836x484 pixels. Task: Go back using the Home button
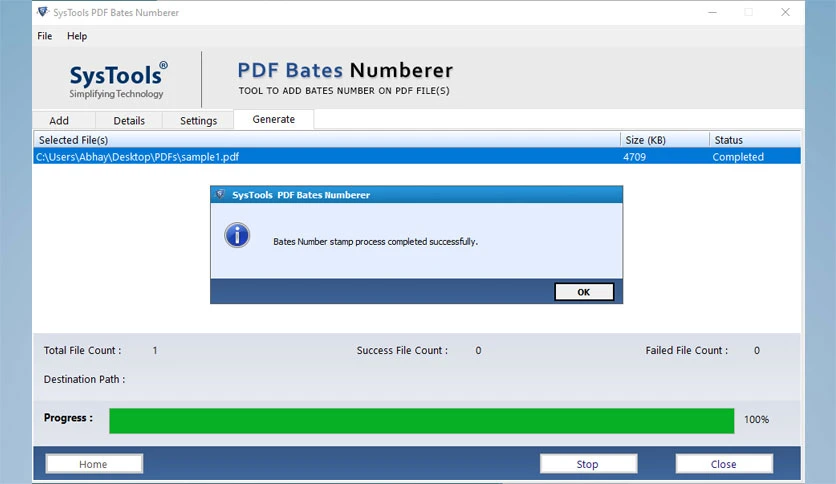pos(94,464)
